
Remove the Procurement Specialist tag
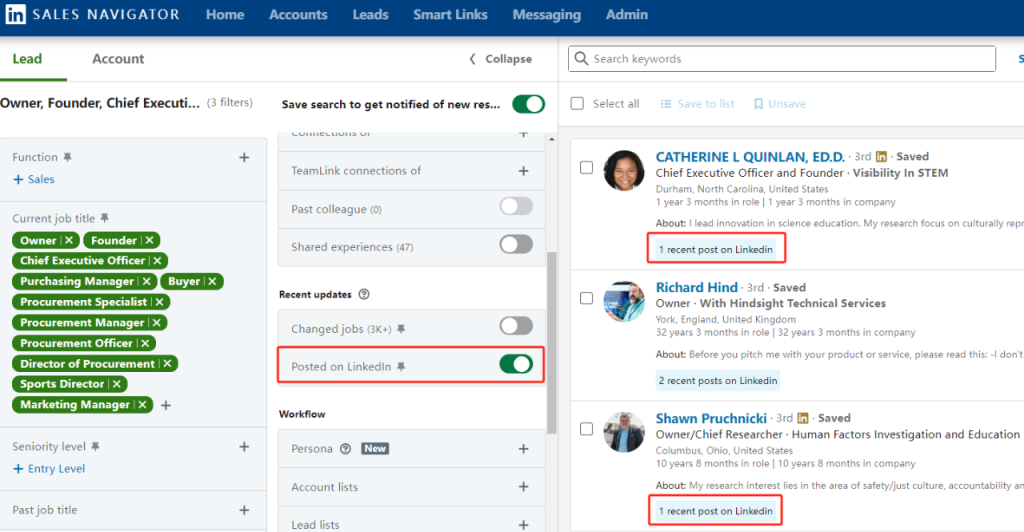point(159,302)
